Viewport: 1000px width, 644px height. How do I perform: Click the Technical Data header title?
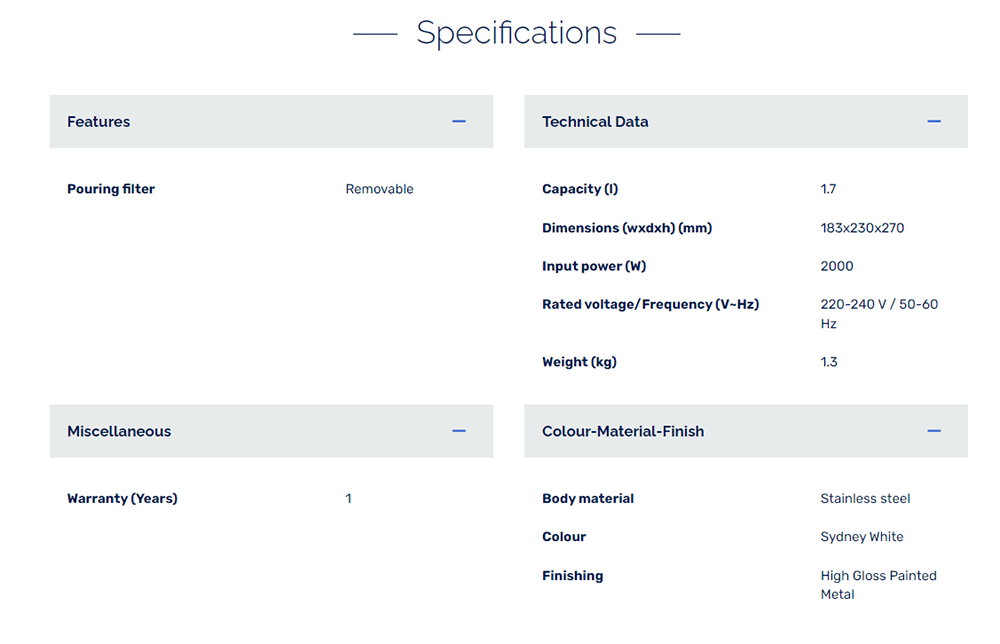[x=595, y=122]
